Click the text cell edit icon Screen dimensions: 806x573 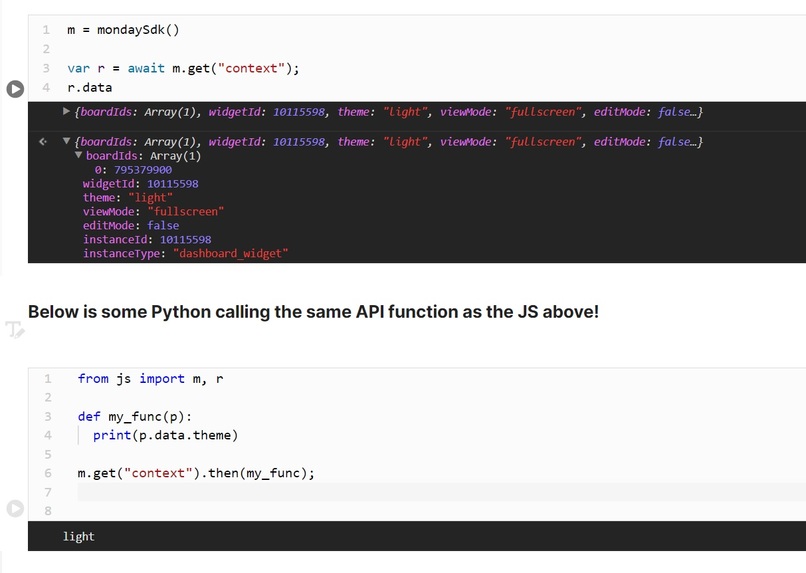tap(14, 329)
